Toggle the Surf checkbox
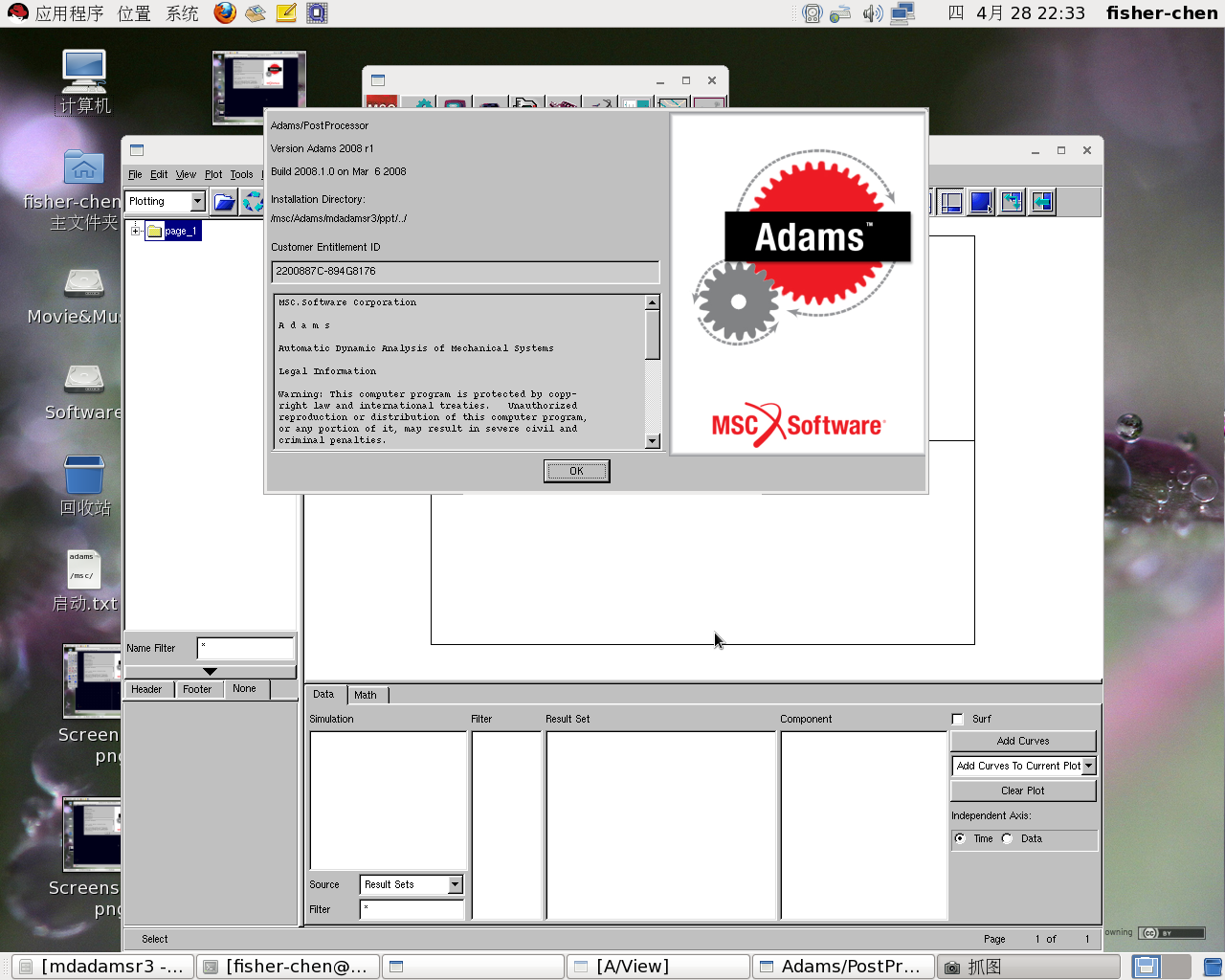Image resolution: width=1225 pixels, height=980 pixels. click(957, 719)
